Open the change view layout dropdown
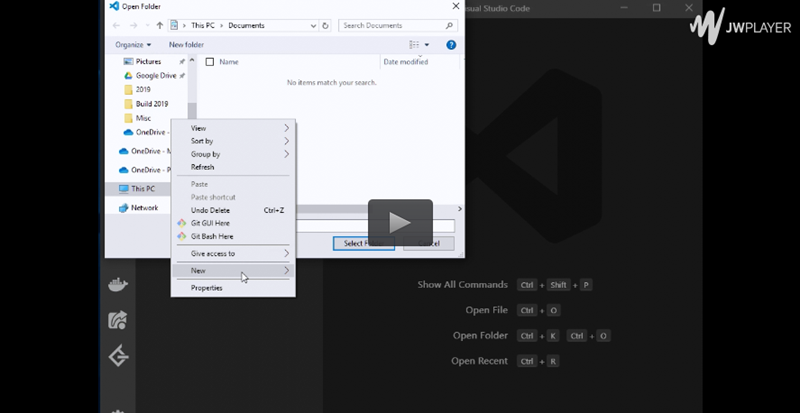The height and width of the screenshot is (413, 800). click(x=420, y=45)
